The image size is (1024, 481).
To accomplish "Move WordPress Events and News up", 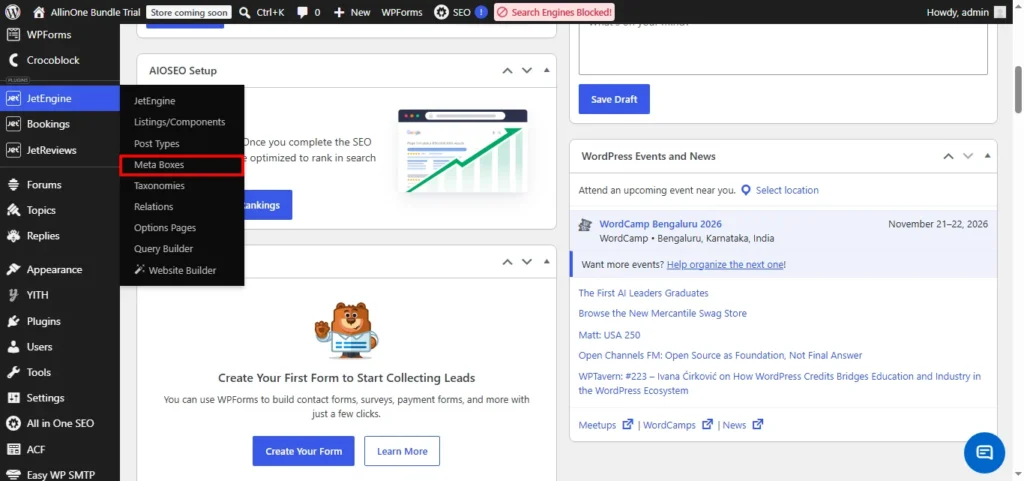I will coord(948,156).
